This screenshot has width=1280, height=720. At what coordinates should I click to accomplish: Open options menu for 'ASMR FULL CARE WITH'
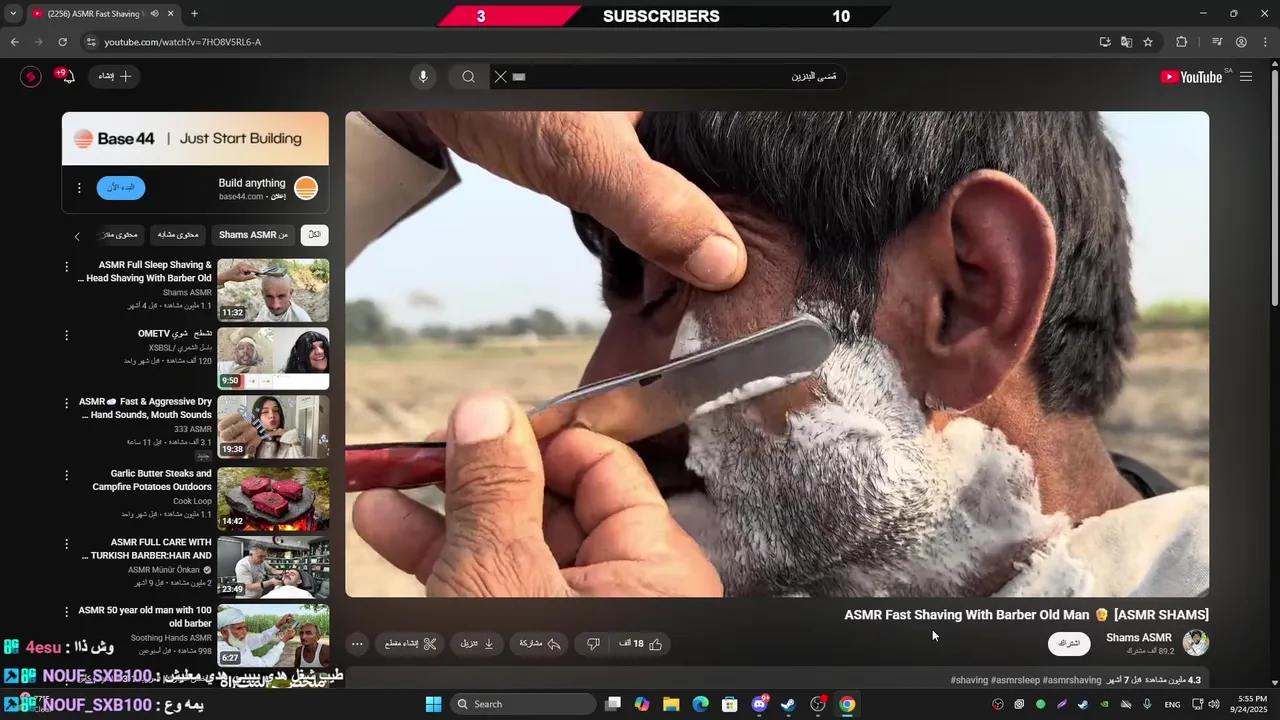[x=67, y=544]
